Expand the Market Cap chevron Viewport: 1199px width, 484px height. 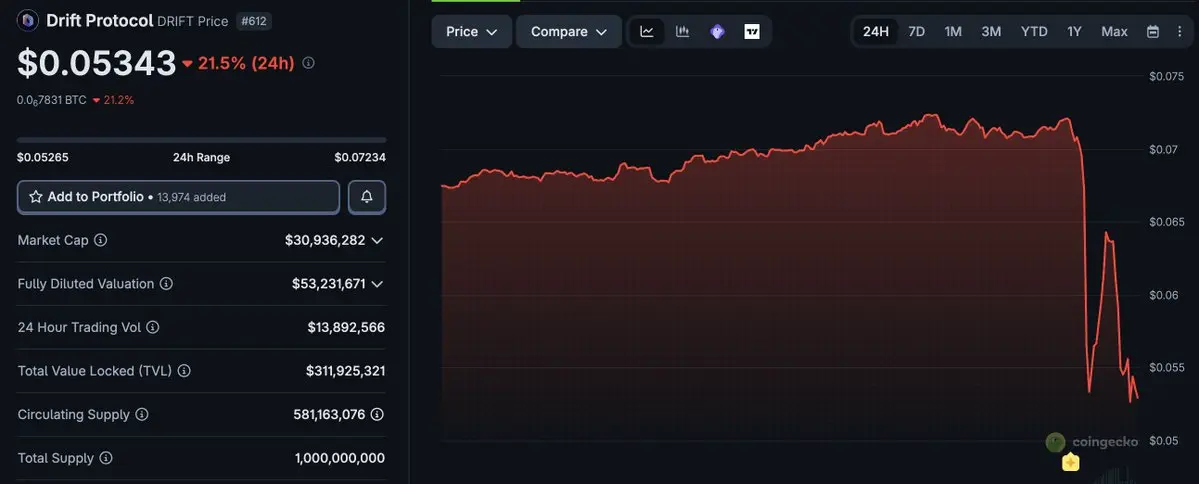coord(377,240)
